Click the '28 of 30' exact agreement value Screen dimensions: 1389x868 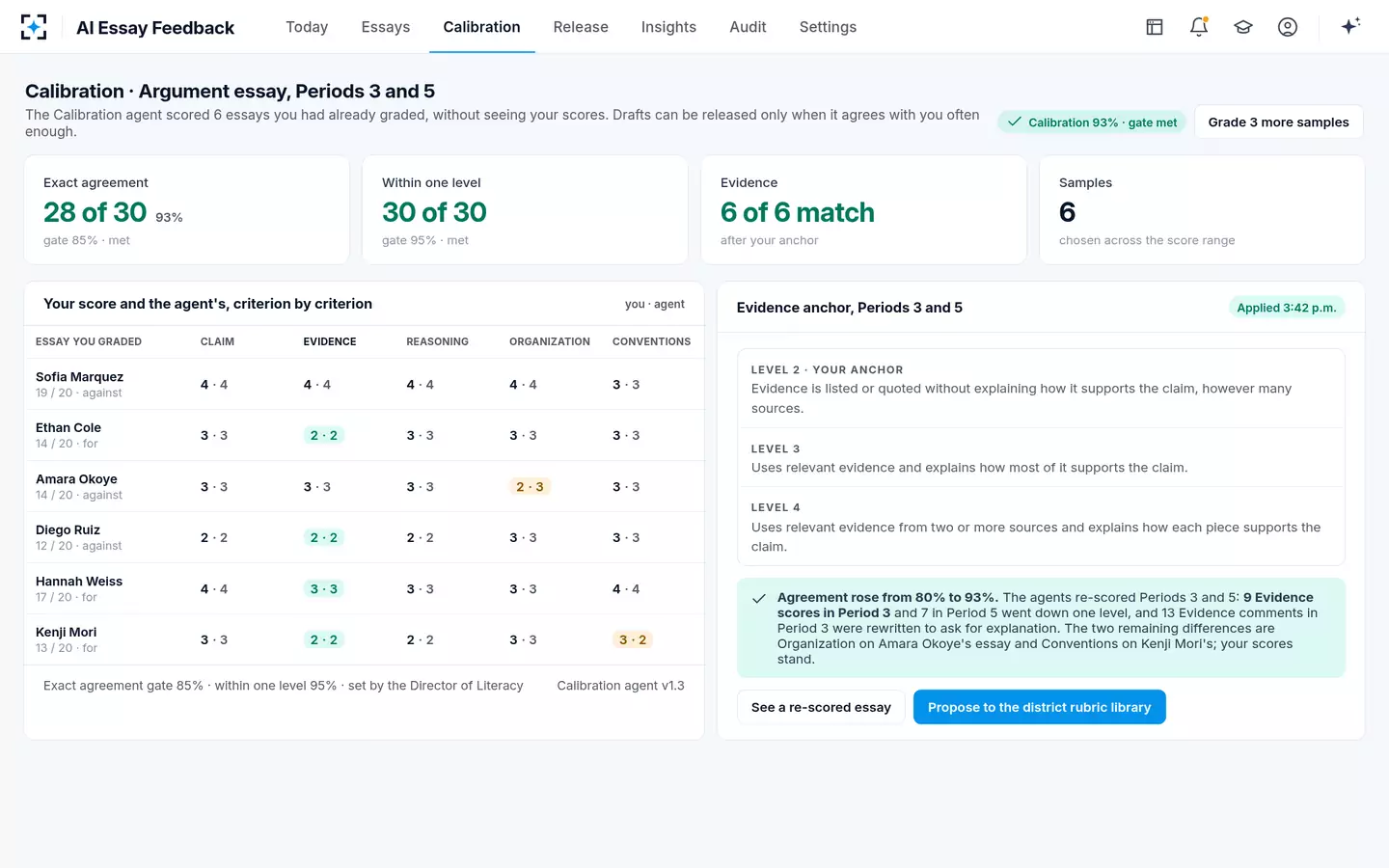(95, 212)
